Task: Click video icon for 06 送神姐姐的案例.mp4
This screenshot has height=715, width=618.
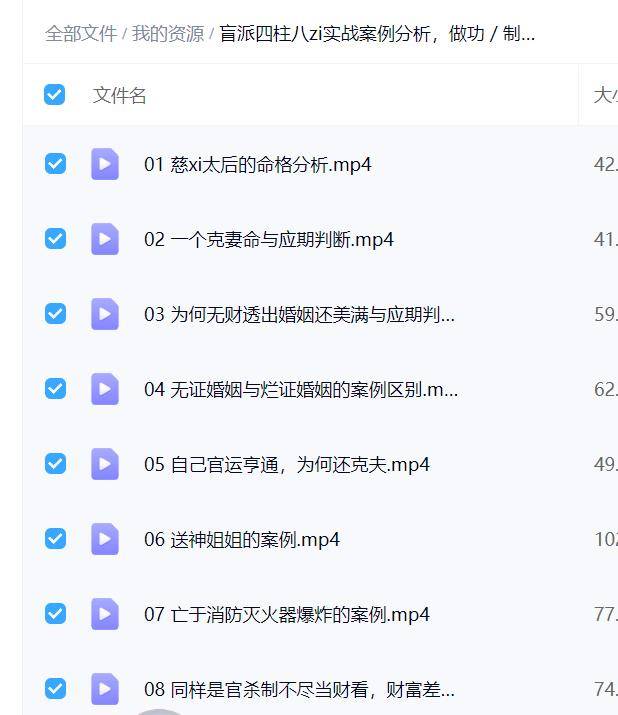Action: pos(105,539)
